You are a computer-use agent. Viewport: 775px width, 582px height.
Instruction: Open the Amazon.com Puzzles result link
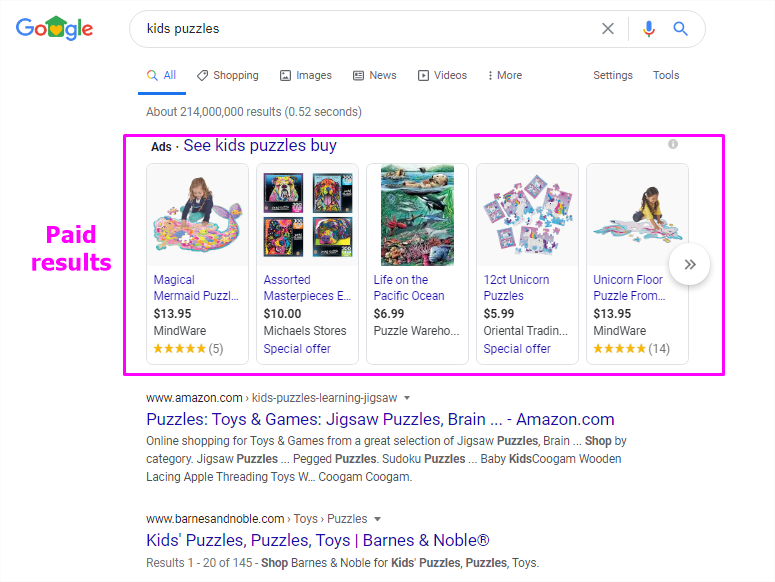coord(380,419)
